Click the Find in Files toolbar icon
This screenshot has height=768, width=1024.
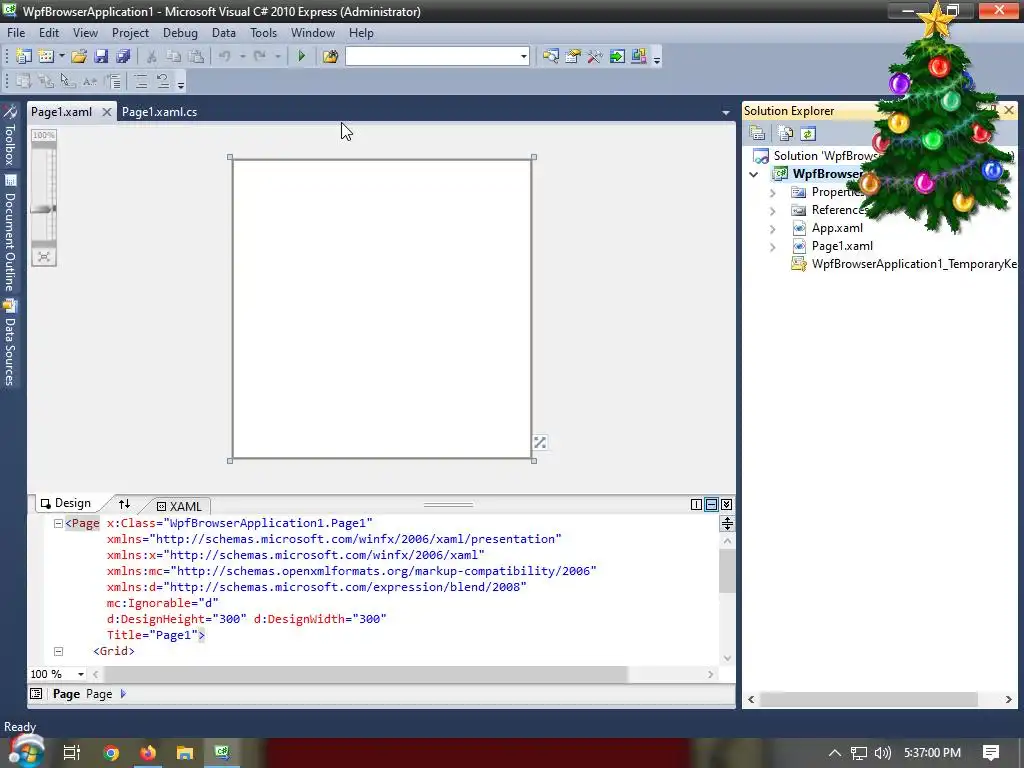(x=330, y=57)
